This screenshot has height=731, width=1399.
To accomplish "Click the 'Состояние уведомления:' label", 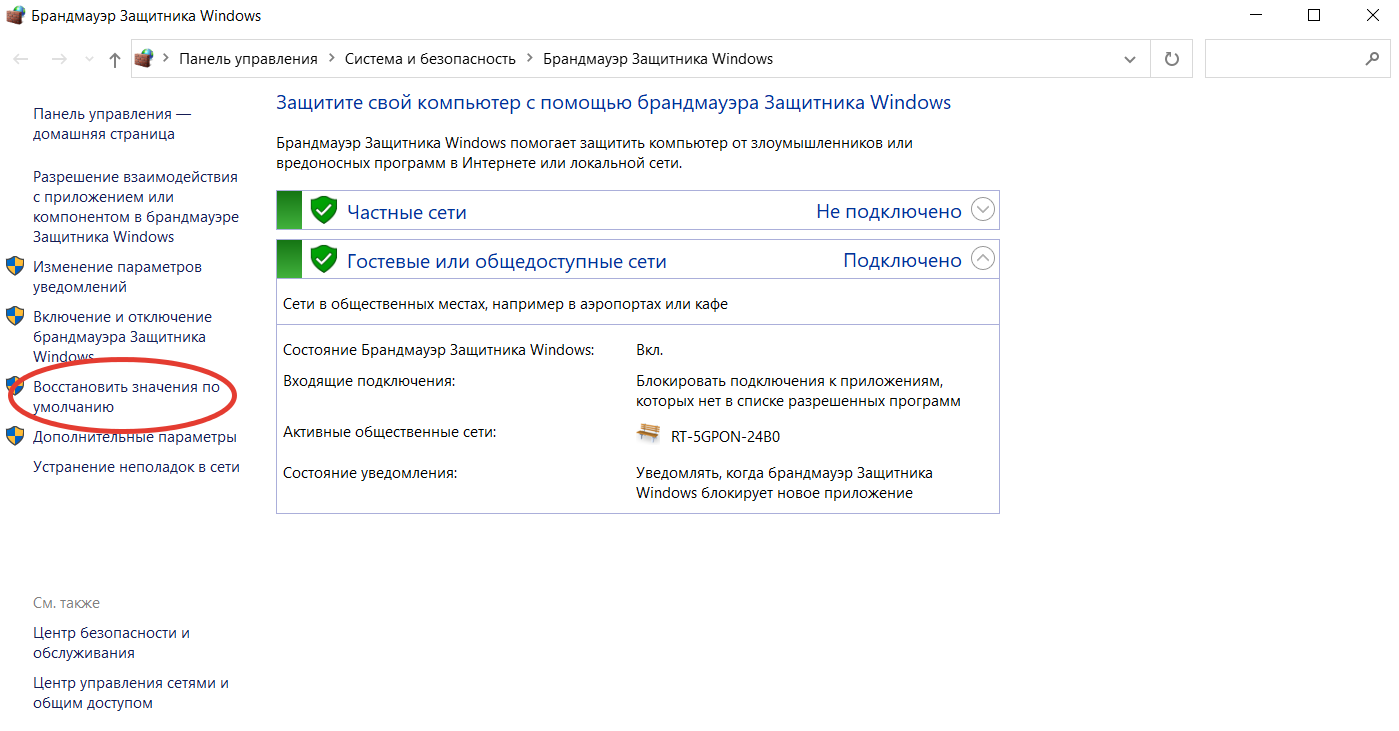I will point(370,473).
